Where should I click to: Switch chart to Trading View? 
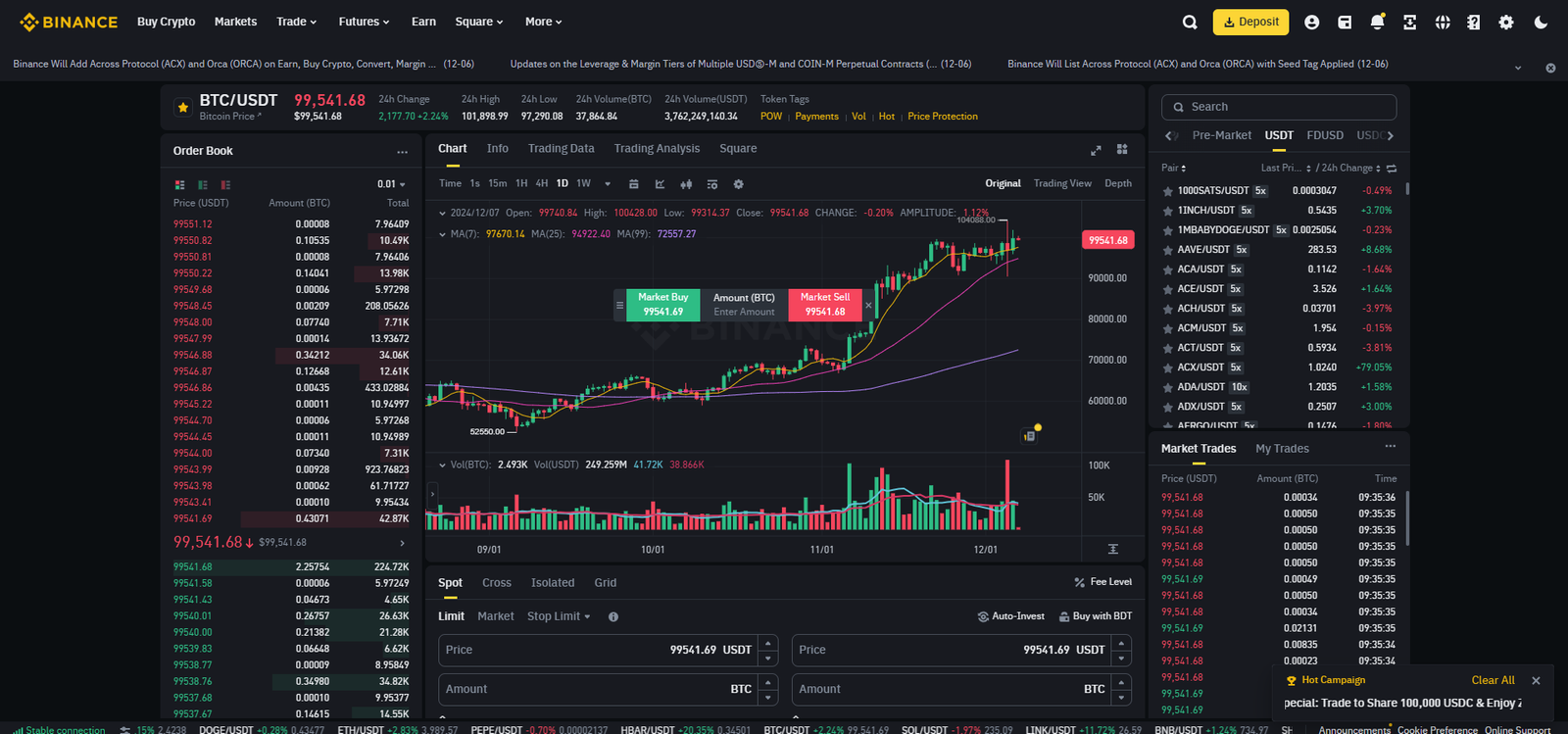pos(1062,183)
